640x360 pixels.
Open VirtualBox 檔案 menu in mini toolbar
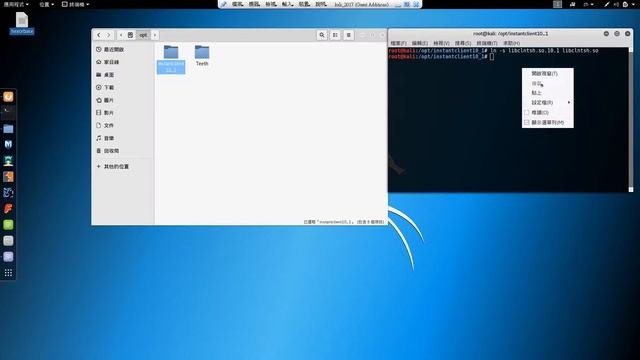tap(237, 4)
